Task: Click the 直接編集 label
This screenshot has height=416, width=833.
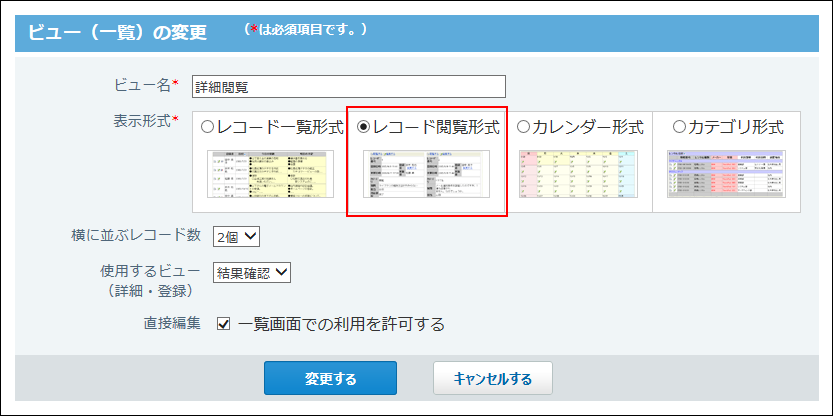Action: point(172,323)
